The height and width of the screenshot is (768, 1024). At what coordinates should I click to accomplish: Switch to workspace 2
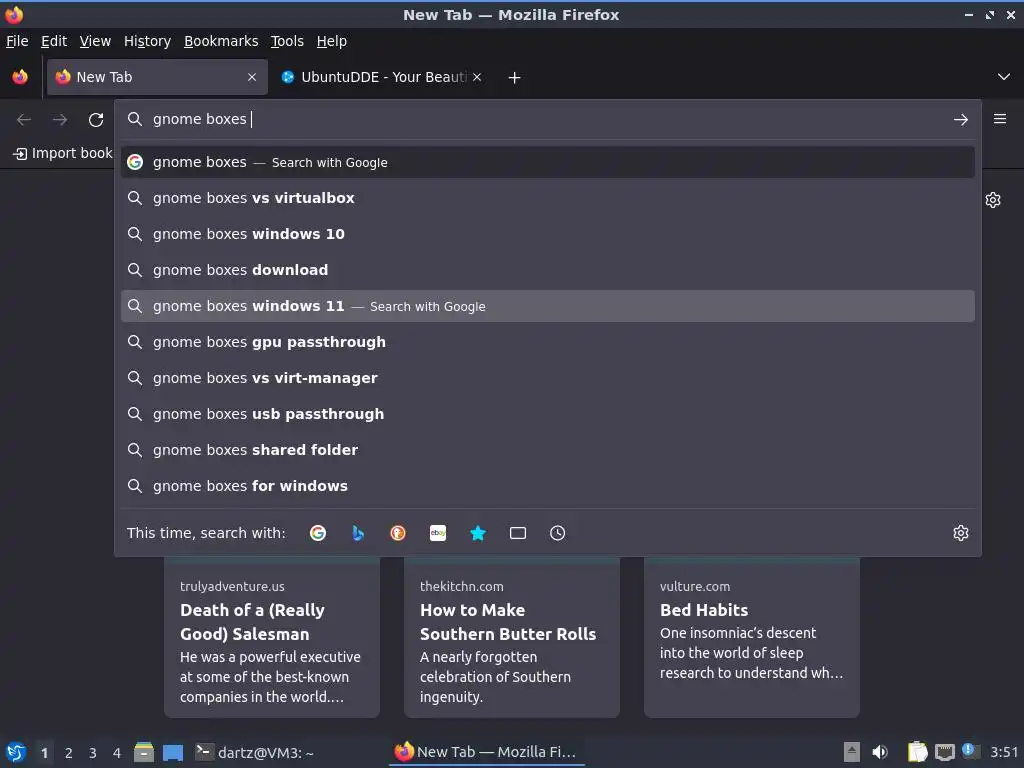[69, 753]
